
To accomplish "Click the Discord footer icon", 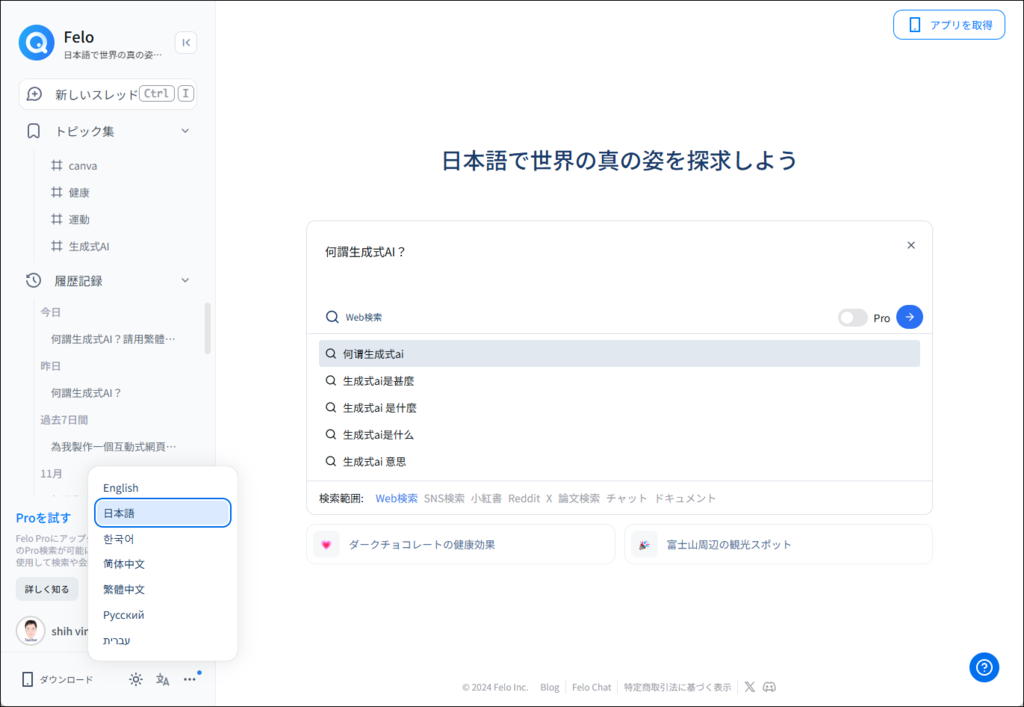I will click(x=769, y=687).
